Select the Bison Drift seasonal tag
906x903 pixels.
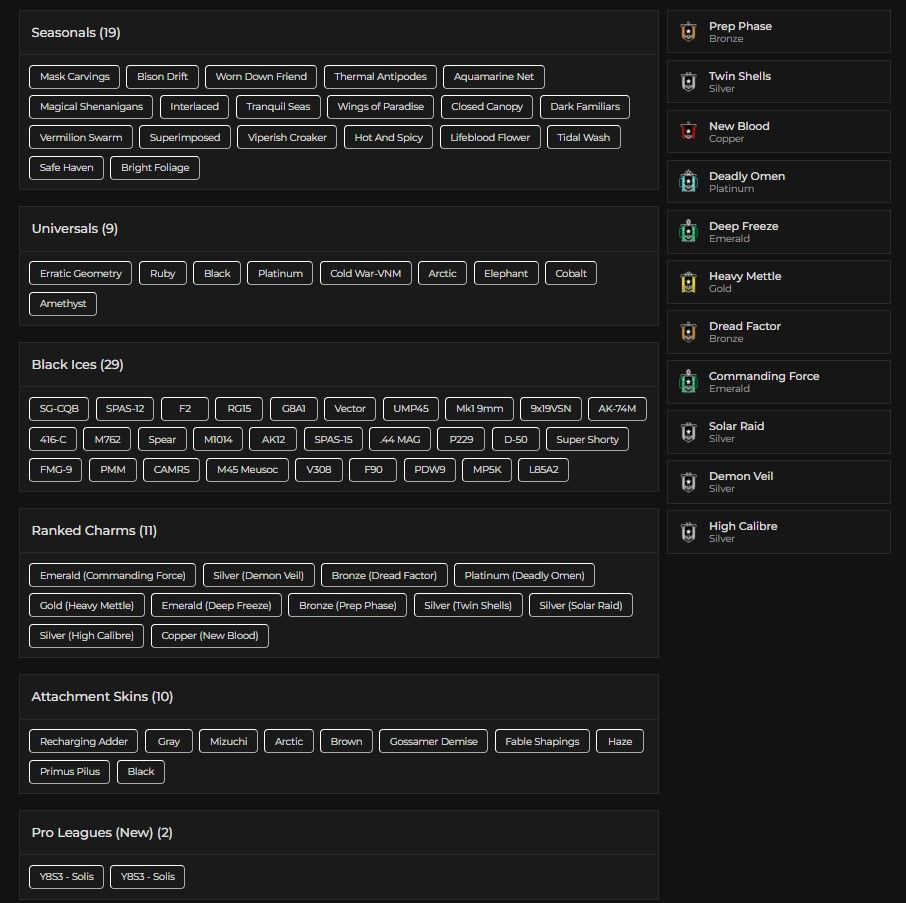click(x=162, y=76)
